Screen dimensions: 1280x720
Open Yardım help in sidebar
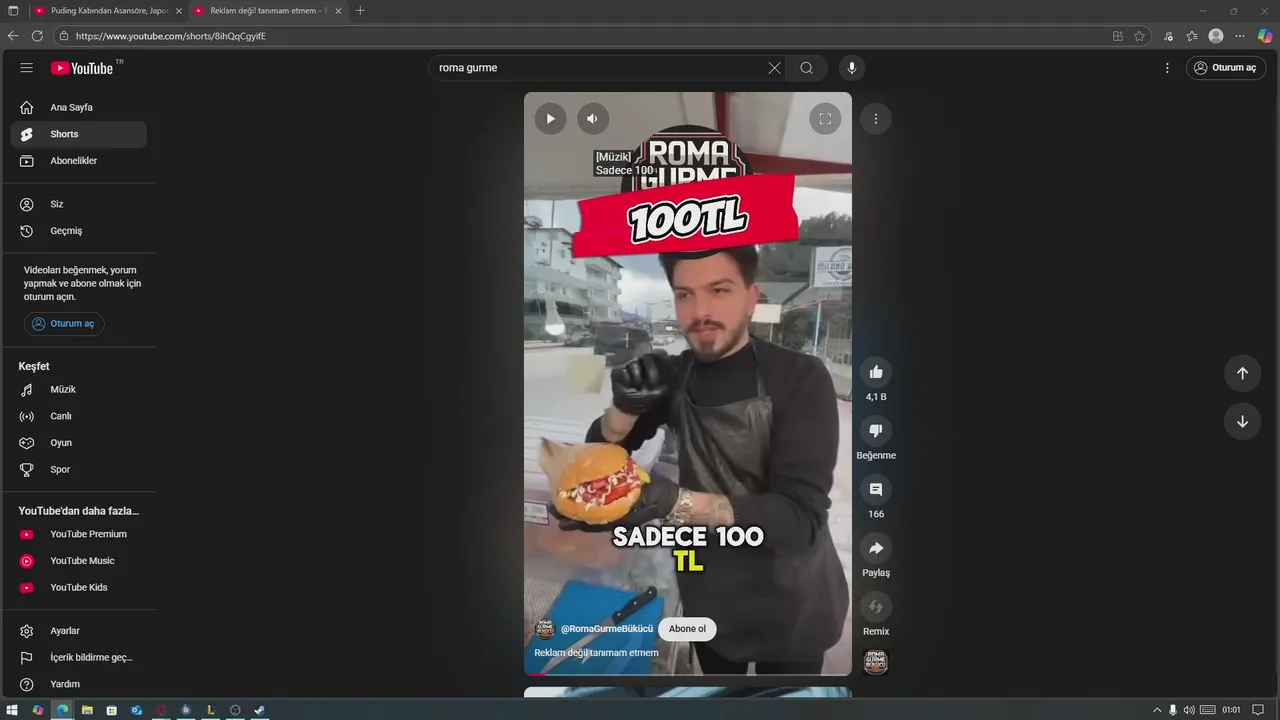[x=79, y=684]
